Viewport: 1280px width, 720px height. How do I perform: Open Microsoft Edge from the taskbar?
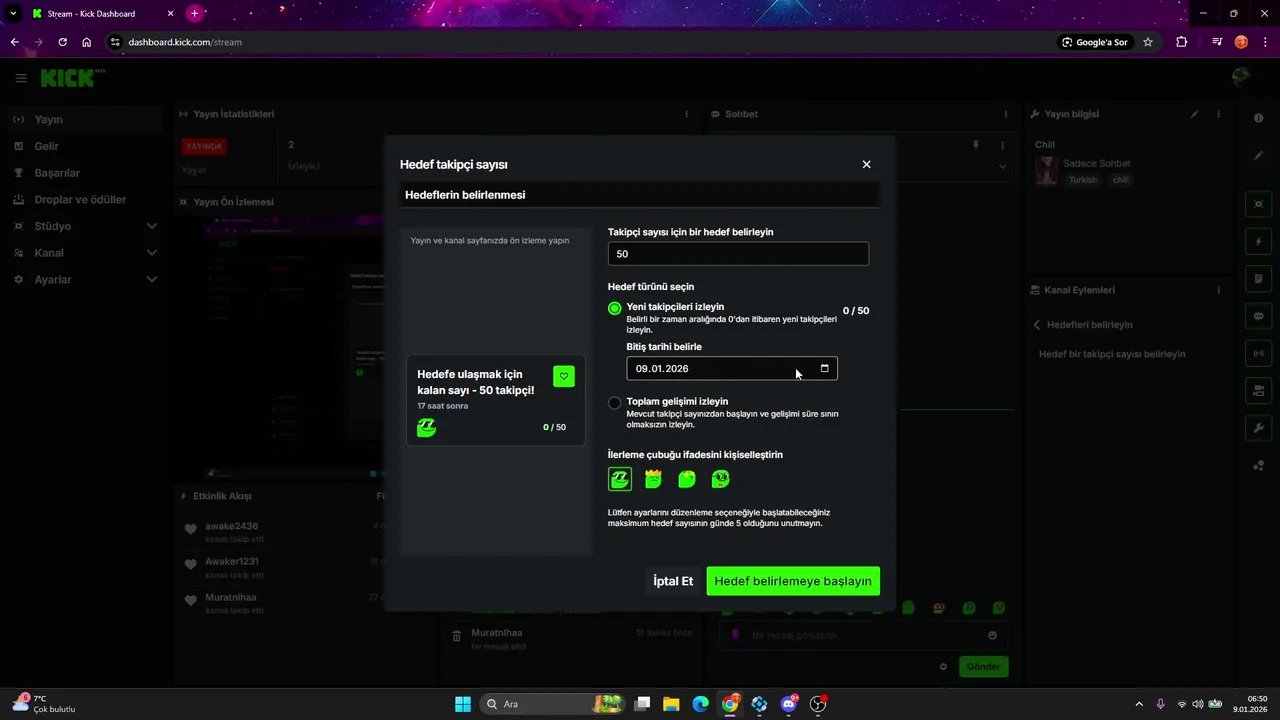pyautogui.click(x=700, y=704)
